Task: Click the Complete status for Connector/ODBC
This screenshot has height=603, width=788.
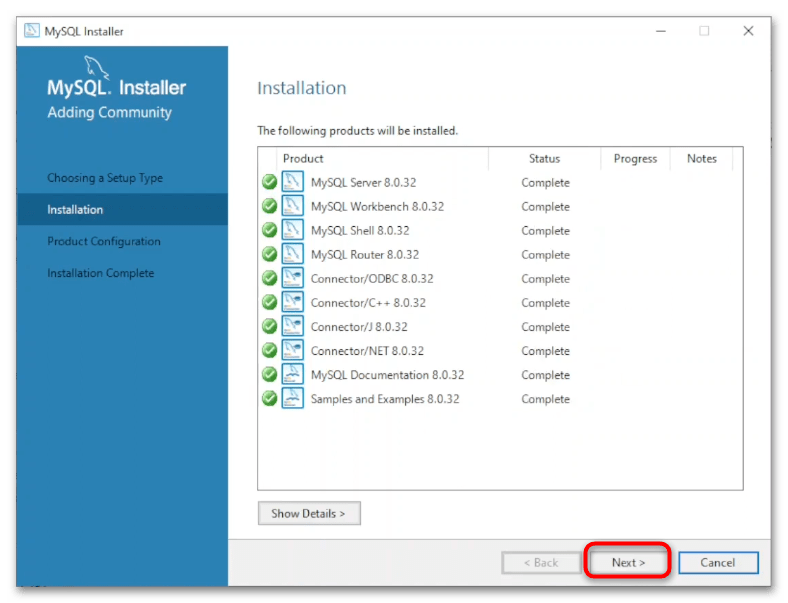Action: pos(545,279)
